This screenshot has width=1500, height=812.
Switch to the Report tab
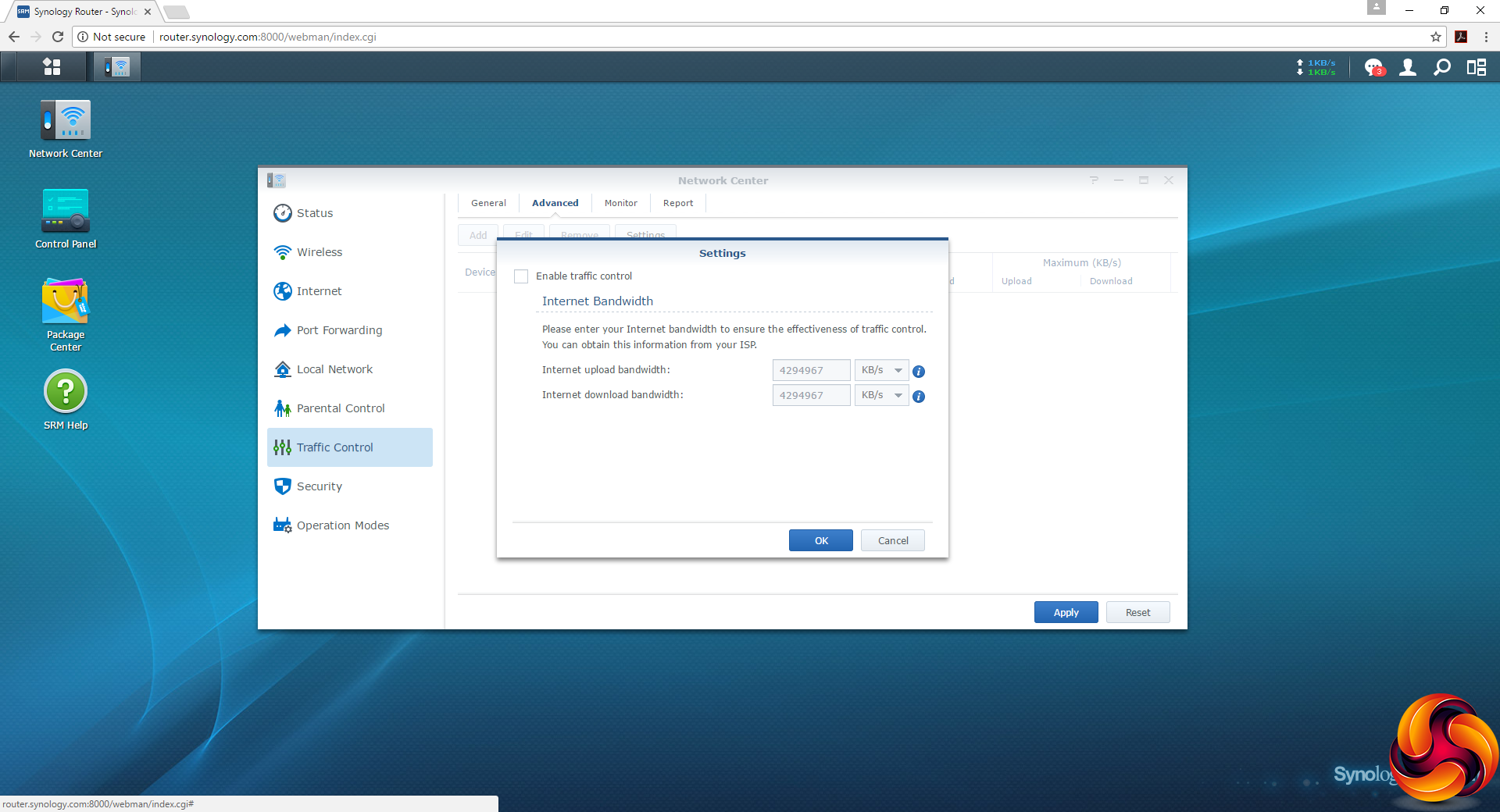click(678, 203)
